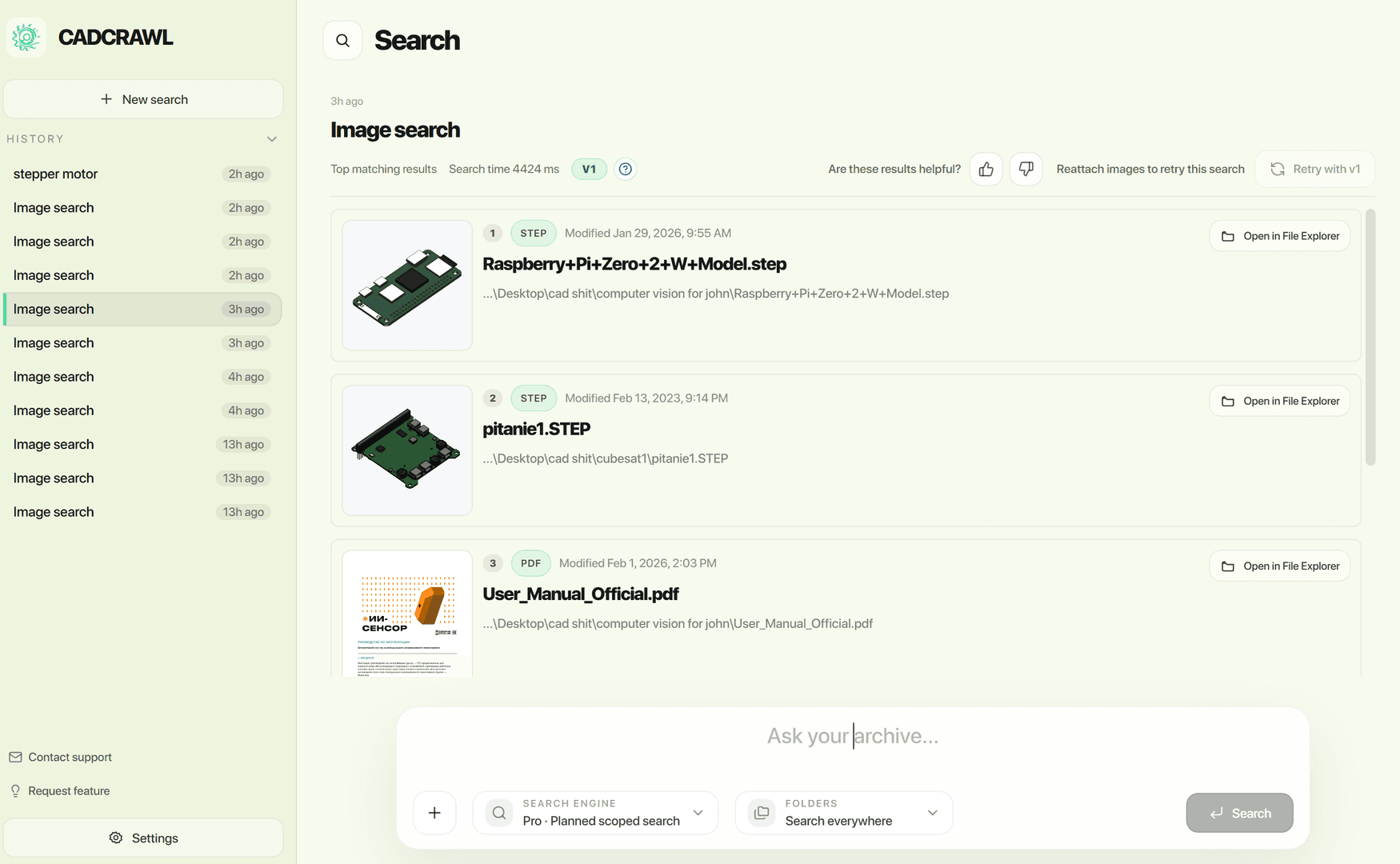Click the results list scrollbar

[1370, 338]
